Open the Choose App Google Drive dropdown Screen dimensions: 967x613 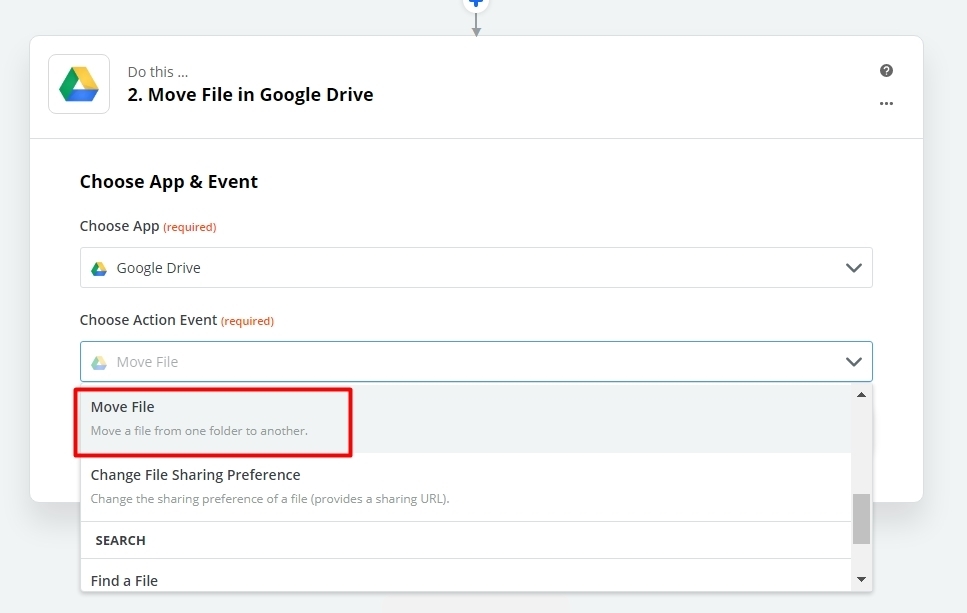click(476, 268)
